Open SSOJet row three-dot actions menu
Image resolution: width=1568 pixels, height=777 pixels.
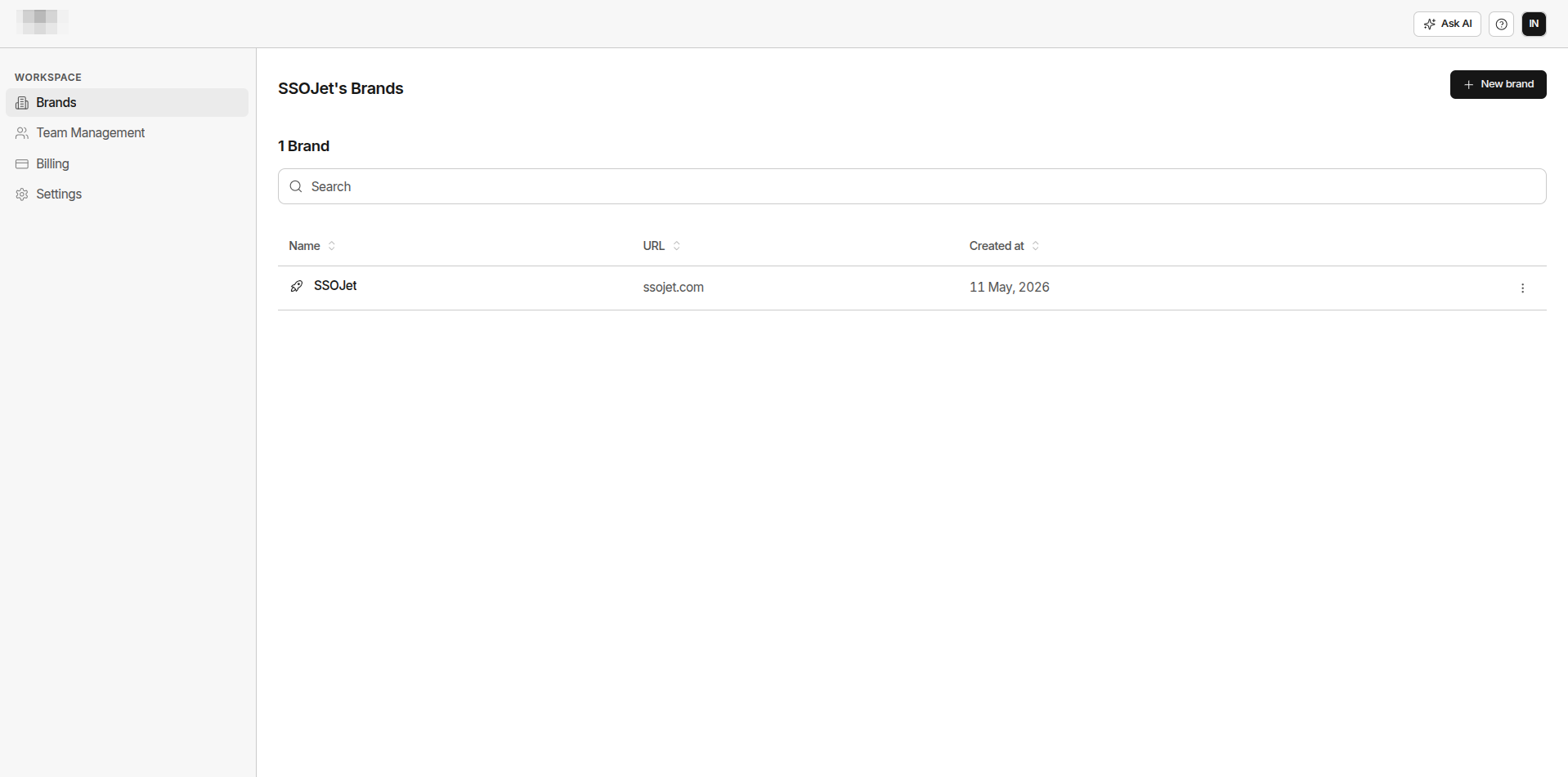1522,288
